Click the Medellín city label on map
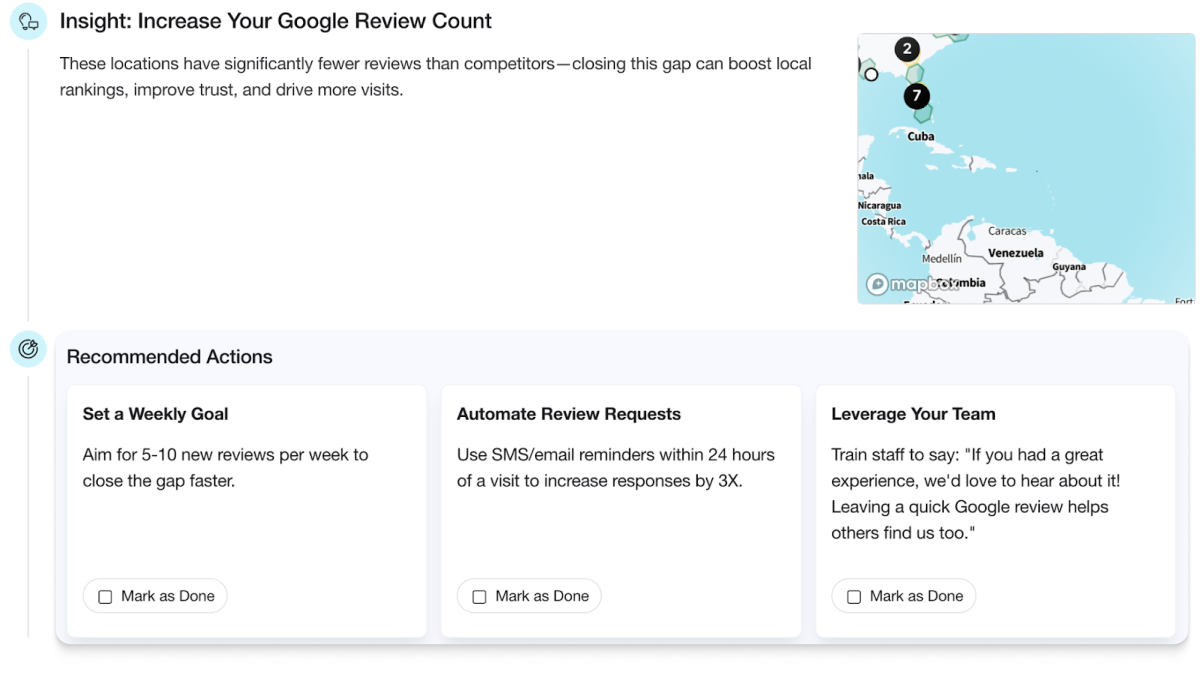 [941, 258]
